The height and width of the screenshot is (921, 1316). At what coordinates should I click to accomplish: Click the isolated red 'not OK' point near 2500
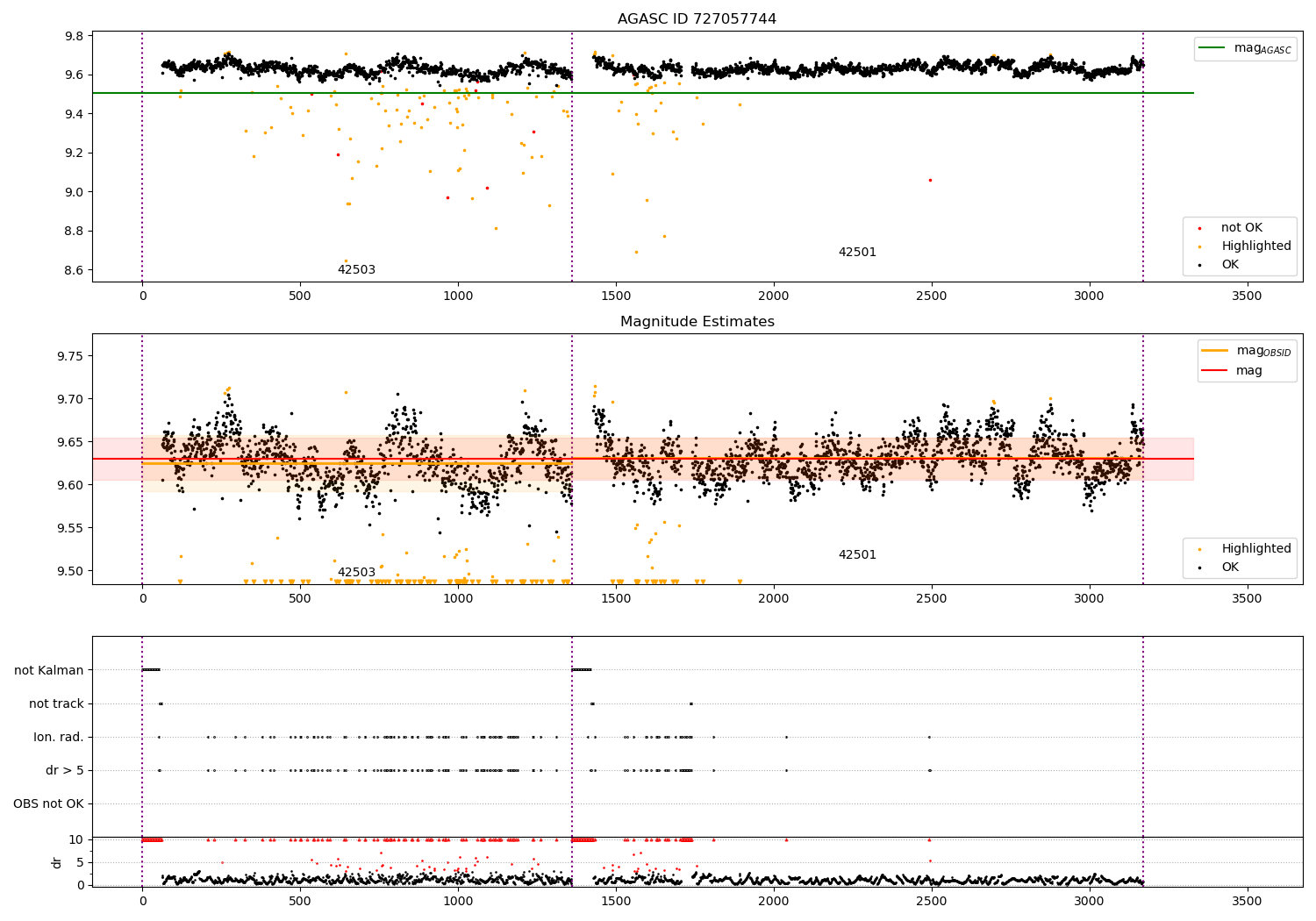930,180
